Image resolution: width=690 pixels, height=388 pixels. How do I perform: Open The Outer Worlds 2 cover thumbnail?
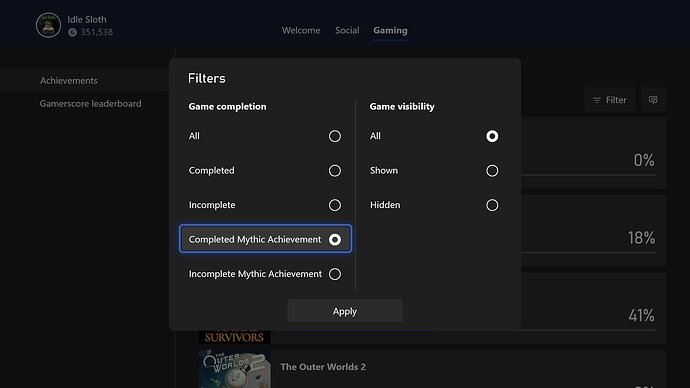[235, 369]
